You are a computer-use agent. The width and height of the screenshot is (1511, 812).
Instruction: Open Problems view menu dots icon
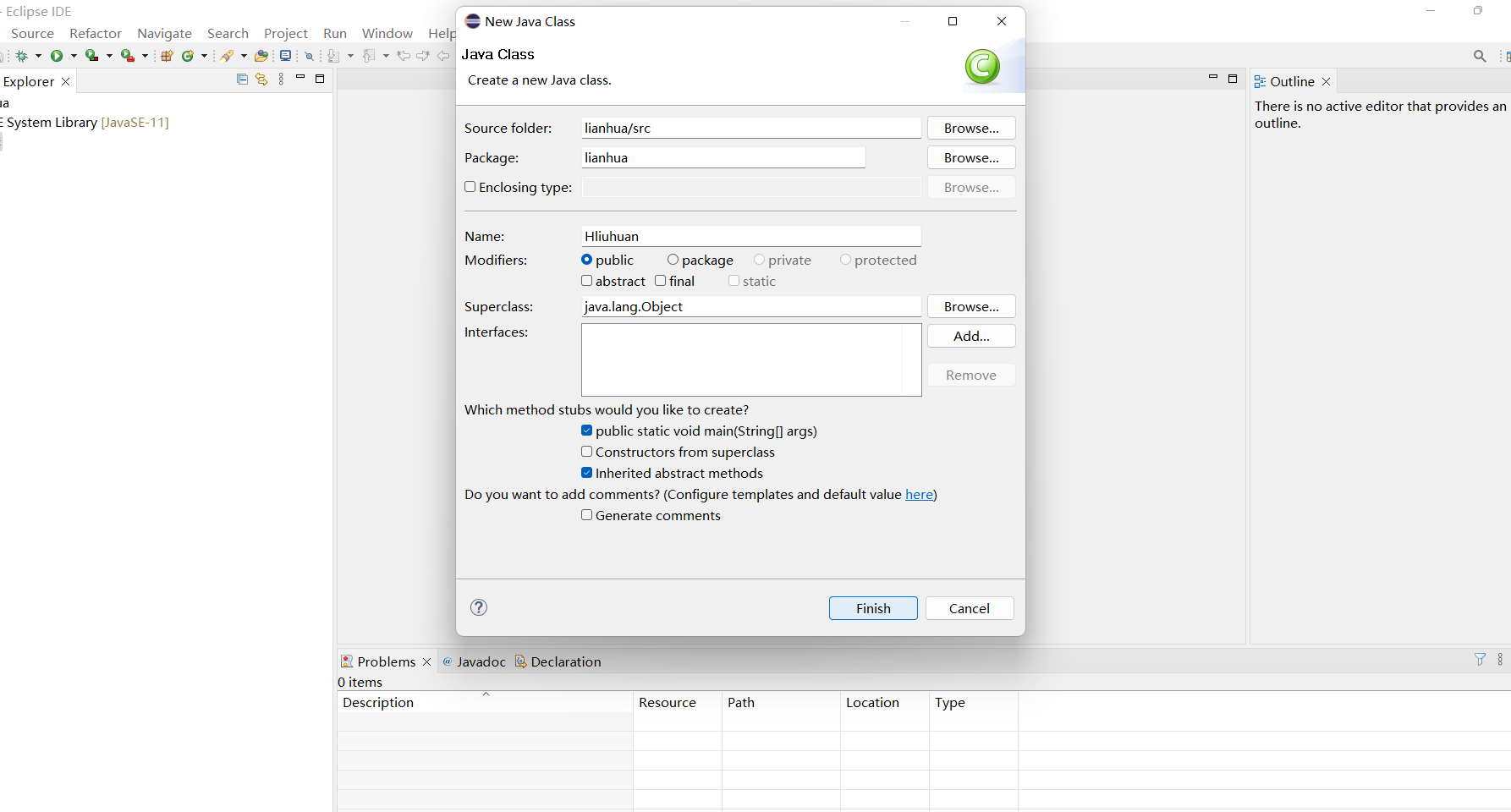(1500, 659)
